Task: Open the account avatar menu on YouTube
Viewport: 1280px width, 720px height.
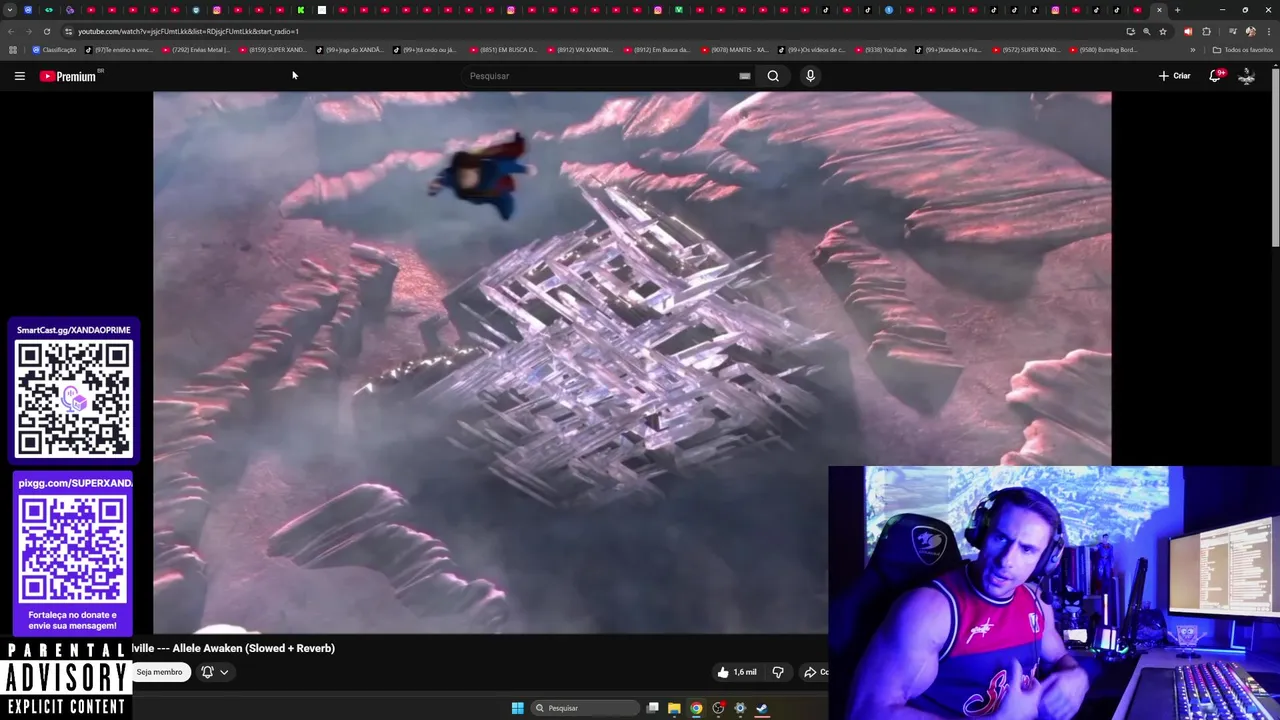Action: pyautogui.click(x=1246, y=76)
